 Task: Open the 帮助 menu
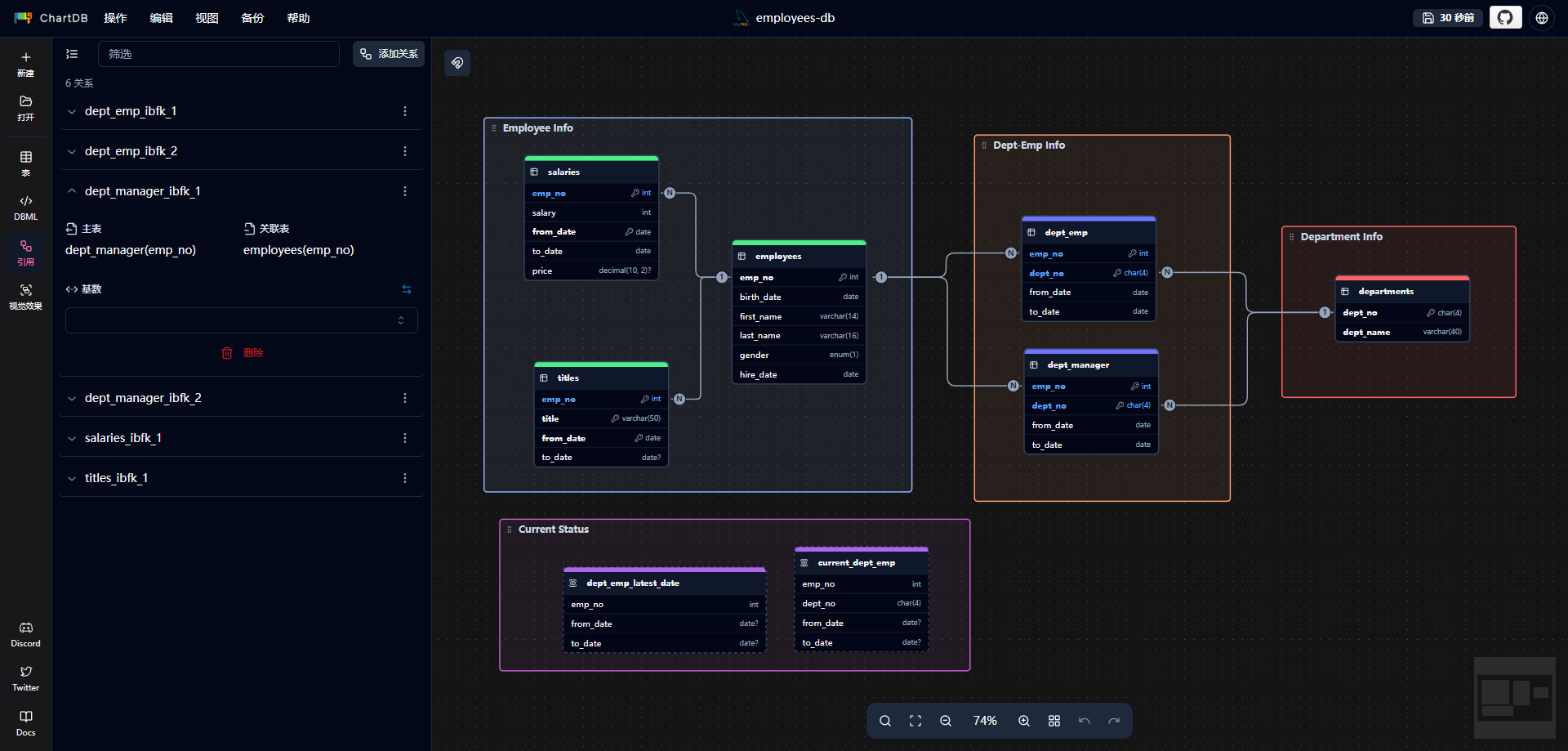click(299, 18)
